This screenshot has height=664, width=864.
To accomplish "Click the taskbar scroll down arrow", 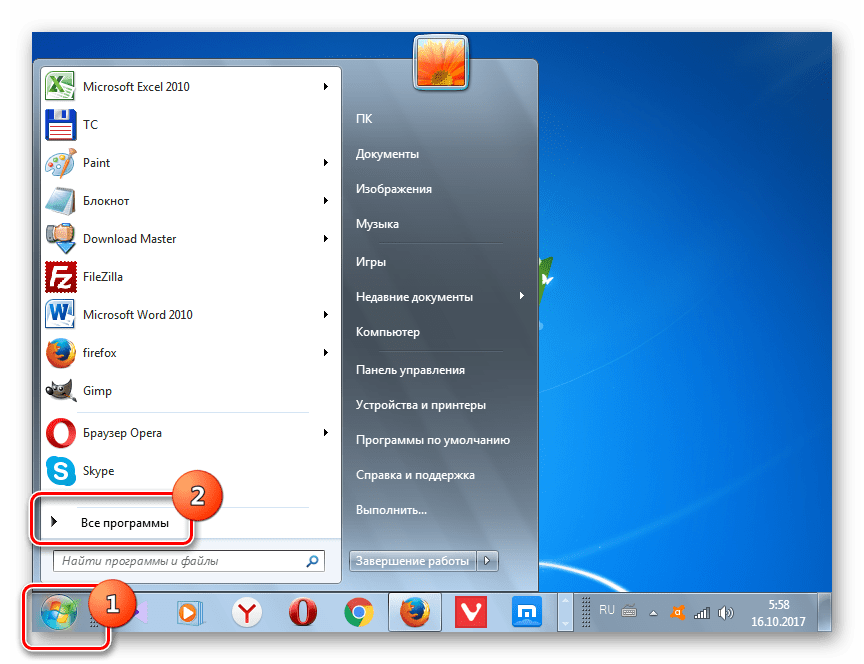I will tap(565, 623).
